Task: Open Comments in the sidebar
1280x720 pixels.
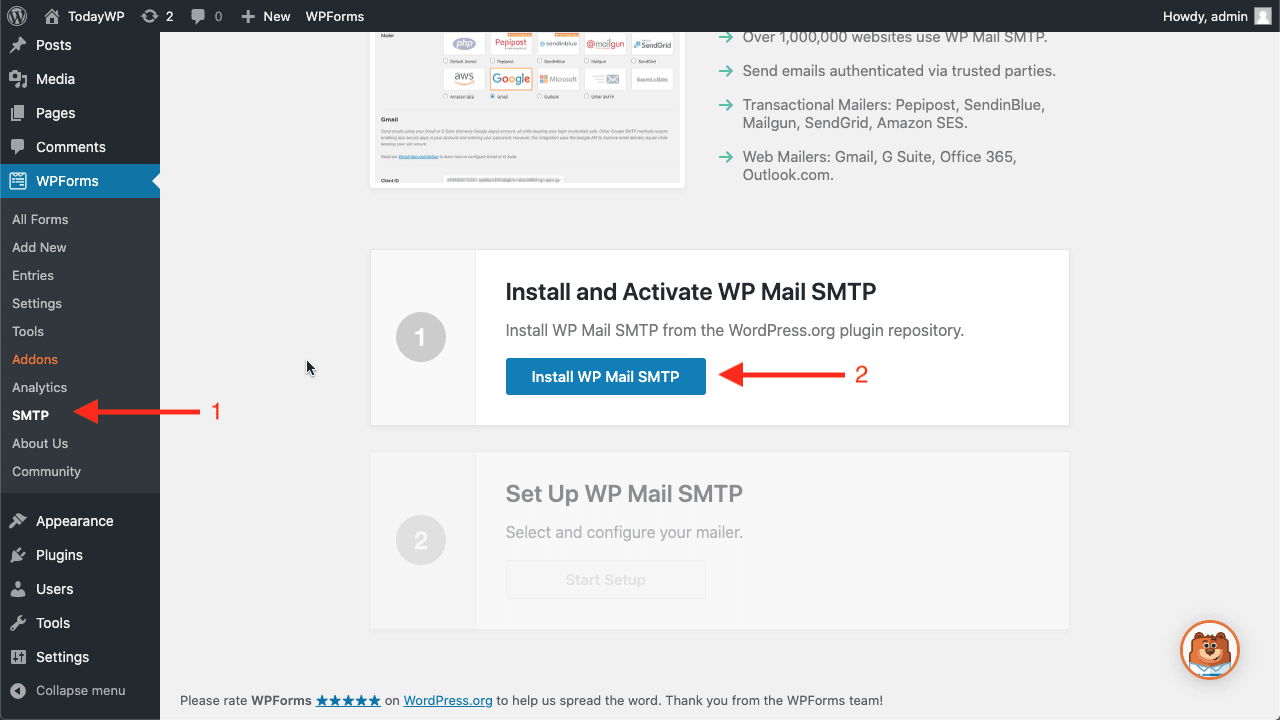Action: (80, 147)
